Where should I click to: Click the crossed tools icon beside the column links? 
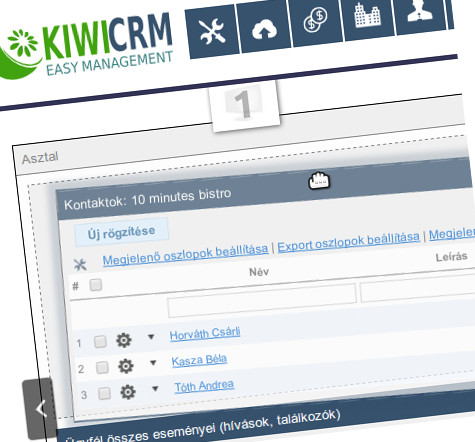click(x=80, y=265)
